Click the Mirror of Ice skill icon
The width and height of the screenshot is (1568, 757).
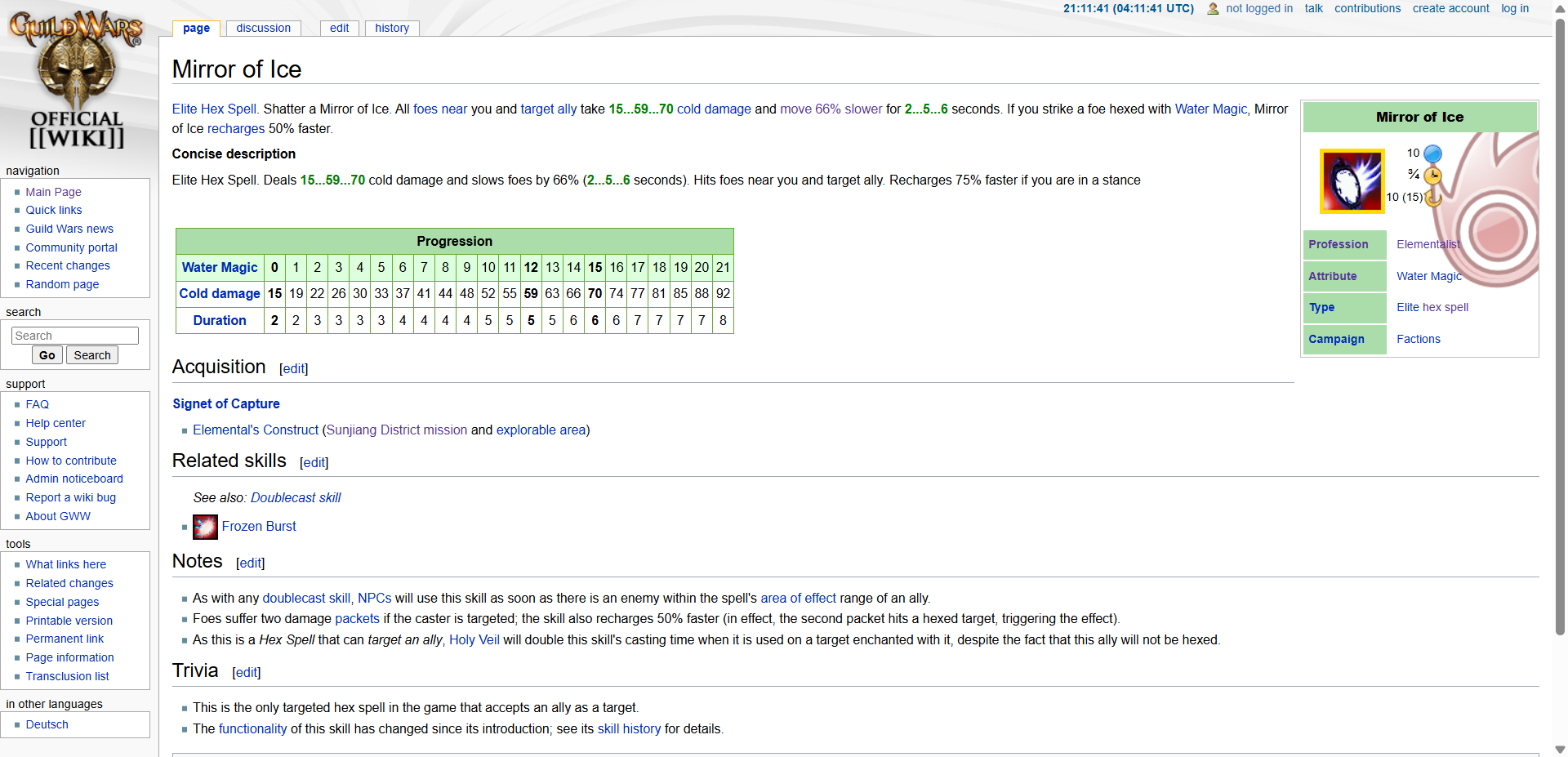click(1352, 181)
